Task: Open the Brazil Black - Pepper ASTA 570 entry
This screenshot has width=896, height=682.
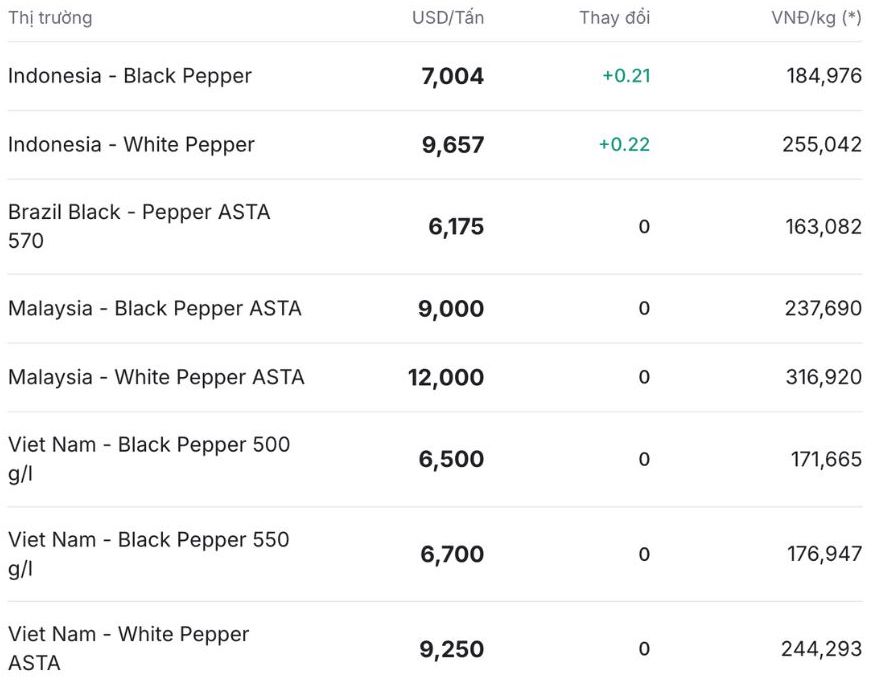Action: 139,226
